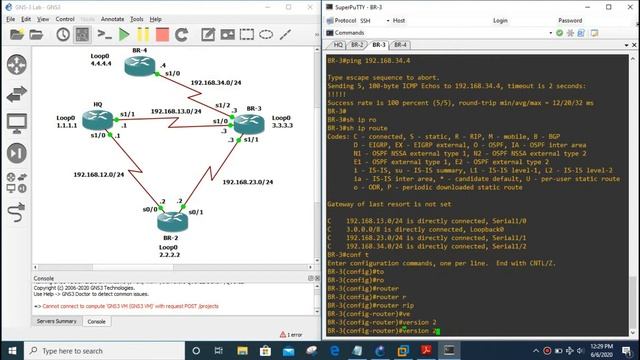This screenshot has width=640, height=360.
Task: Click the Password input field
Action: click(610, 20)
